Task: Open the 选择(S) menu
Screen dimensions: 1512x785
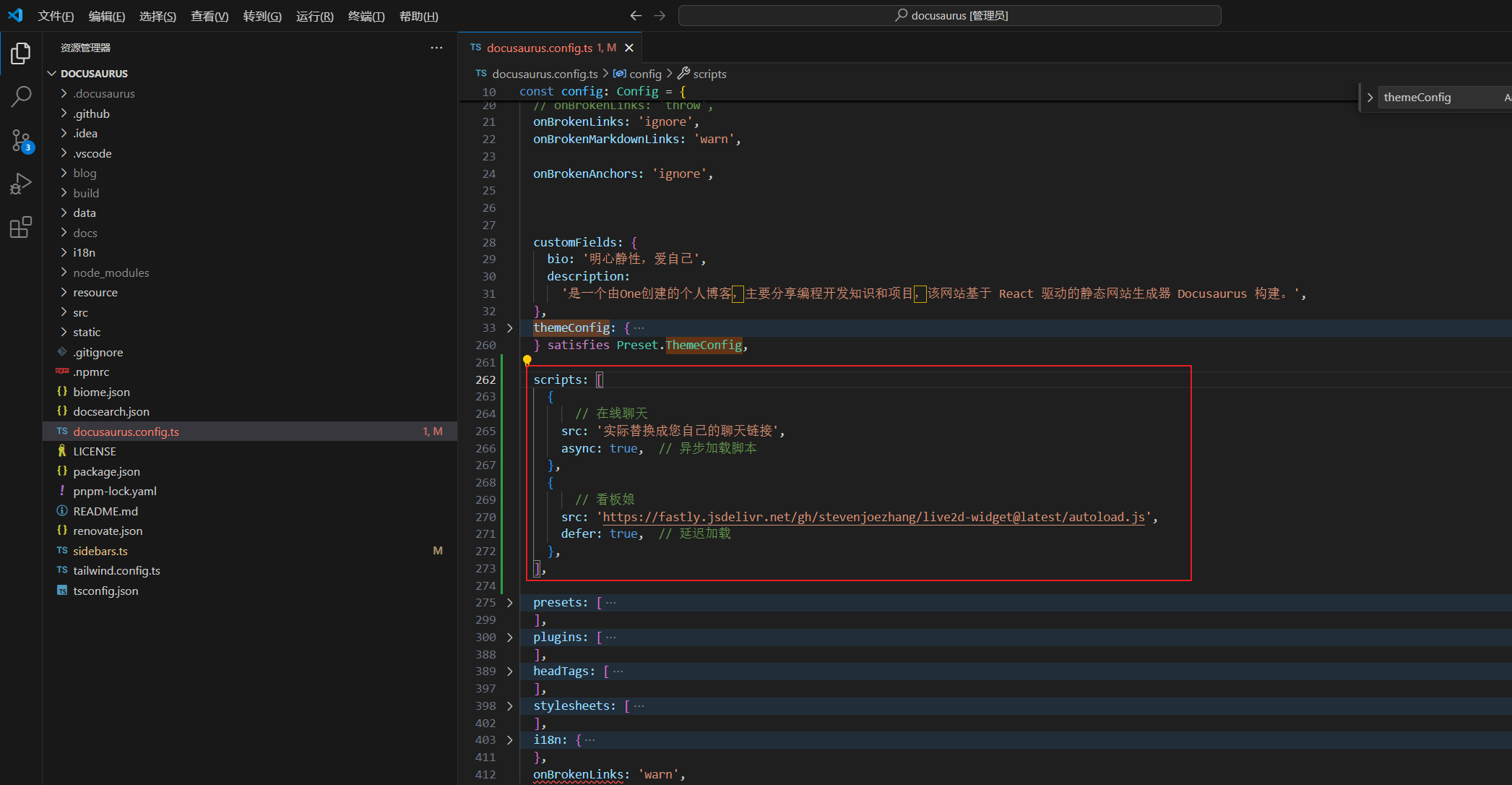Action: 157,16
